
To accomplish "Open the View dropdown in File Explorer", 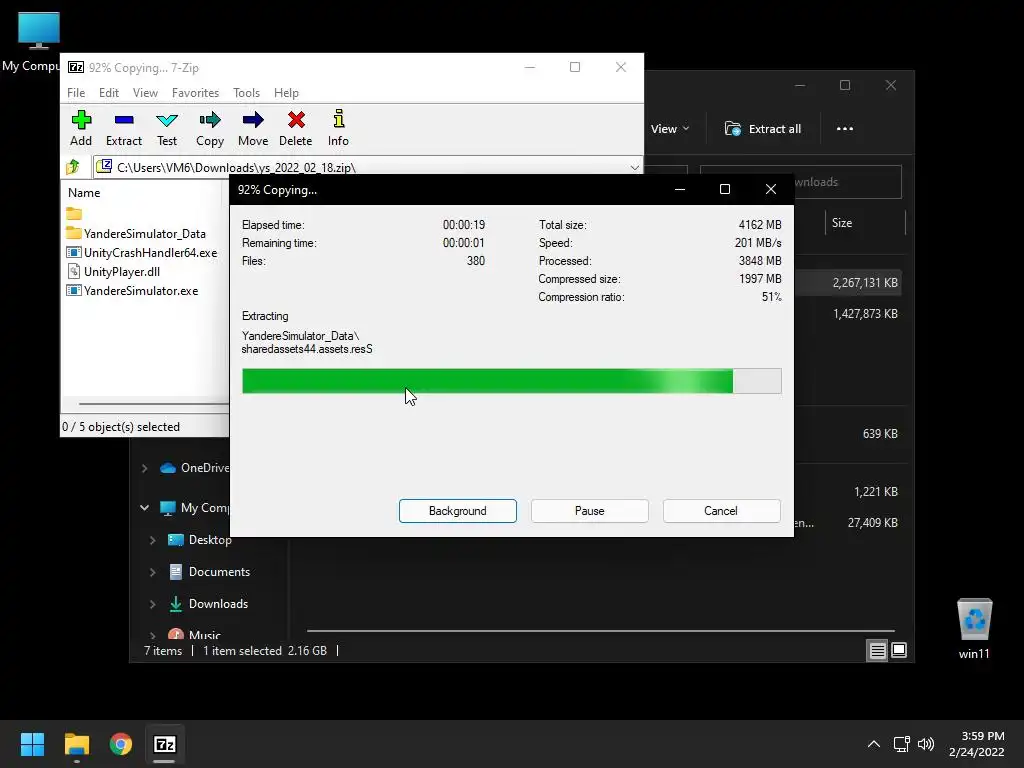I will [x=670, y=129].
